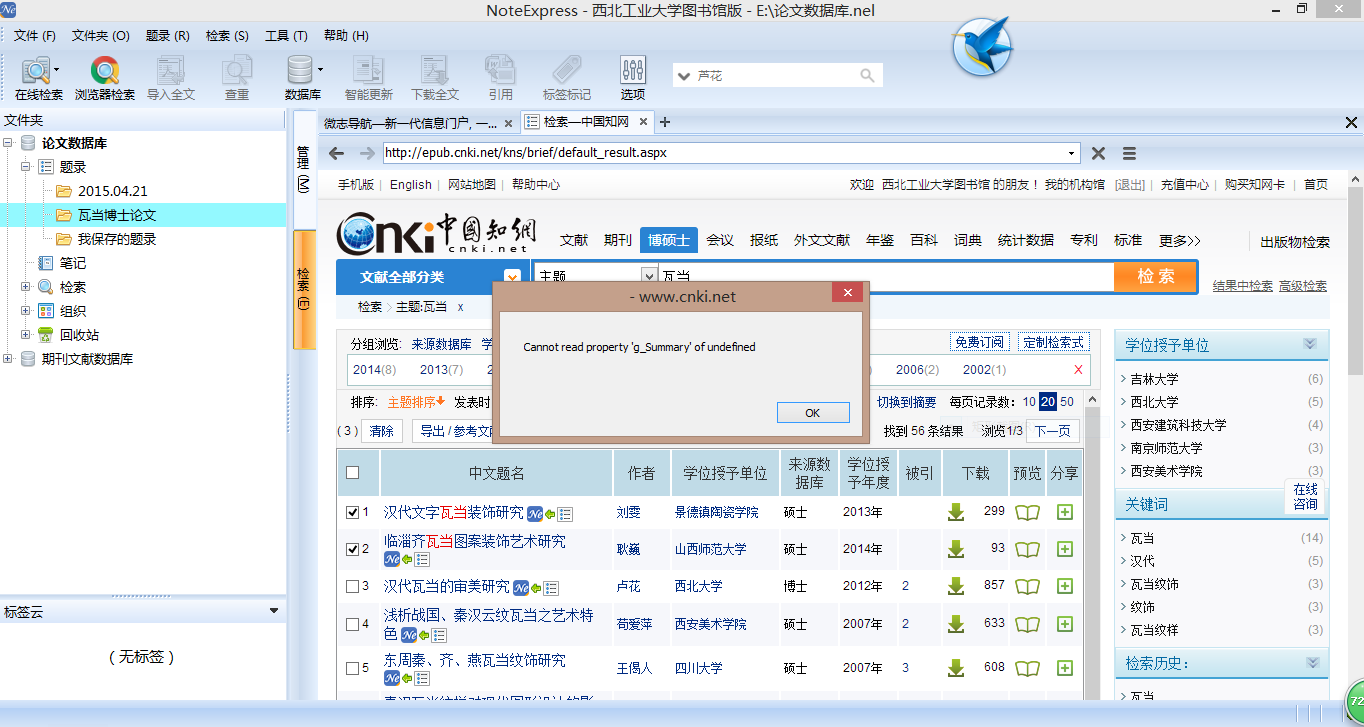This screenshot has width=1364, height=727.
Task: Select the 博硕士 CNKI category tab
Action: click(x=669, y=240)
